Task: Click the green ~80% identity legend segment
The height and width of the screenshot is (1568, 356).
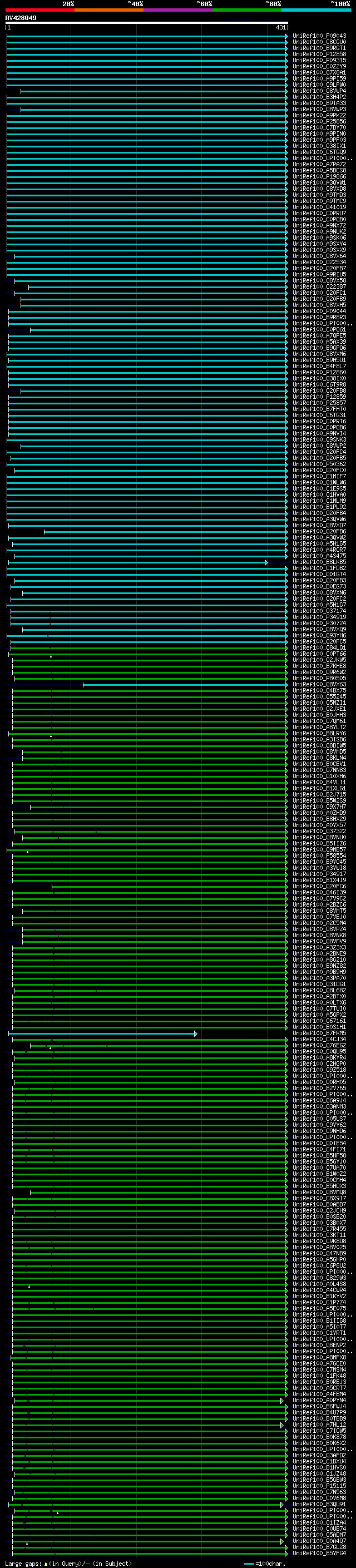Action: click(247, 11)
